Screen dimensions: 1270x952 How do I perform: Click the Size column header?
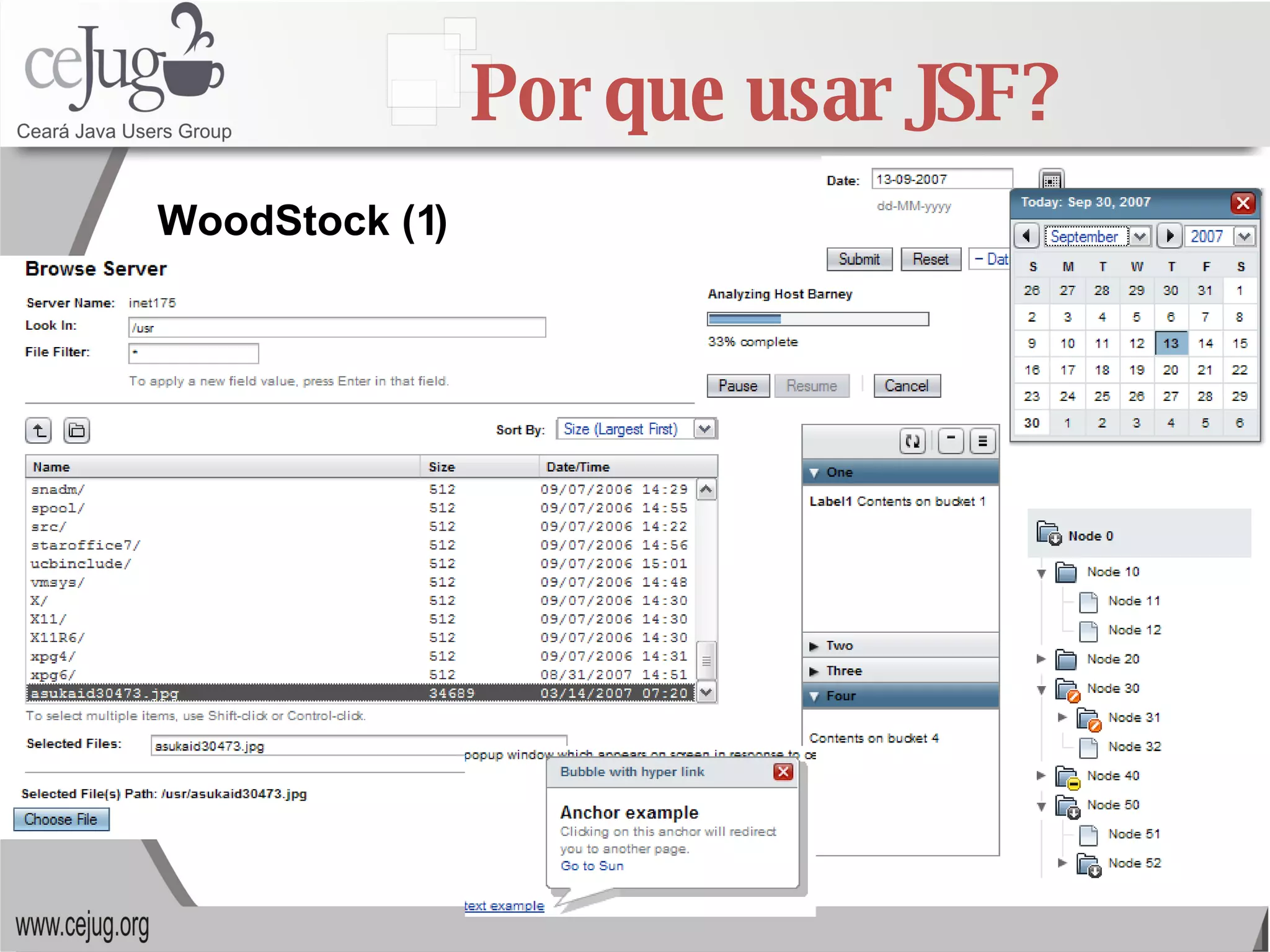[x=480, y=467]
